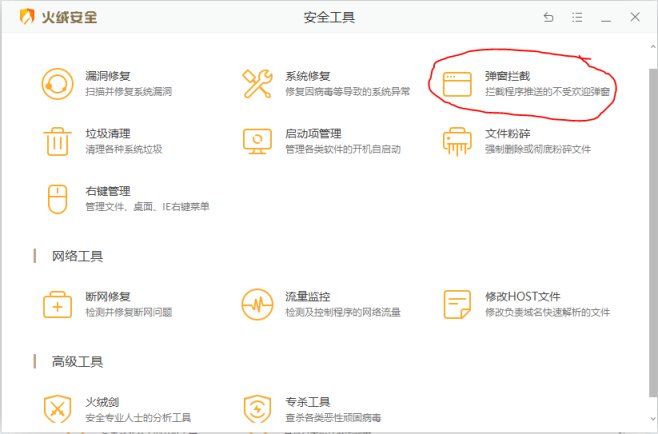Click description 查杀各类恶性顽固病毒
This screenshot has width=658, height=434.
[333, 417]
